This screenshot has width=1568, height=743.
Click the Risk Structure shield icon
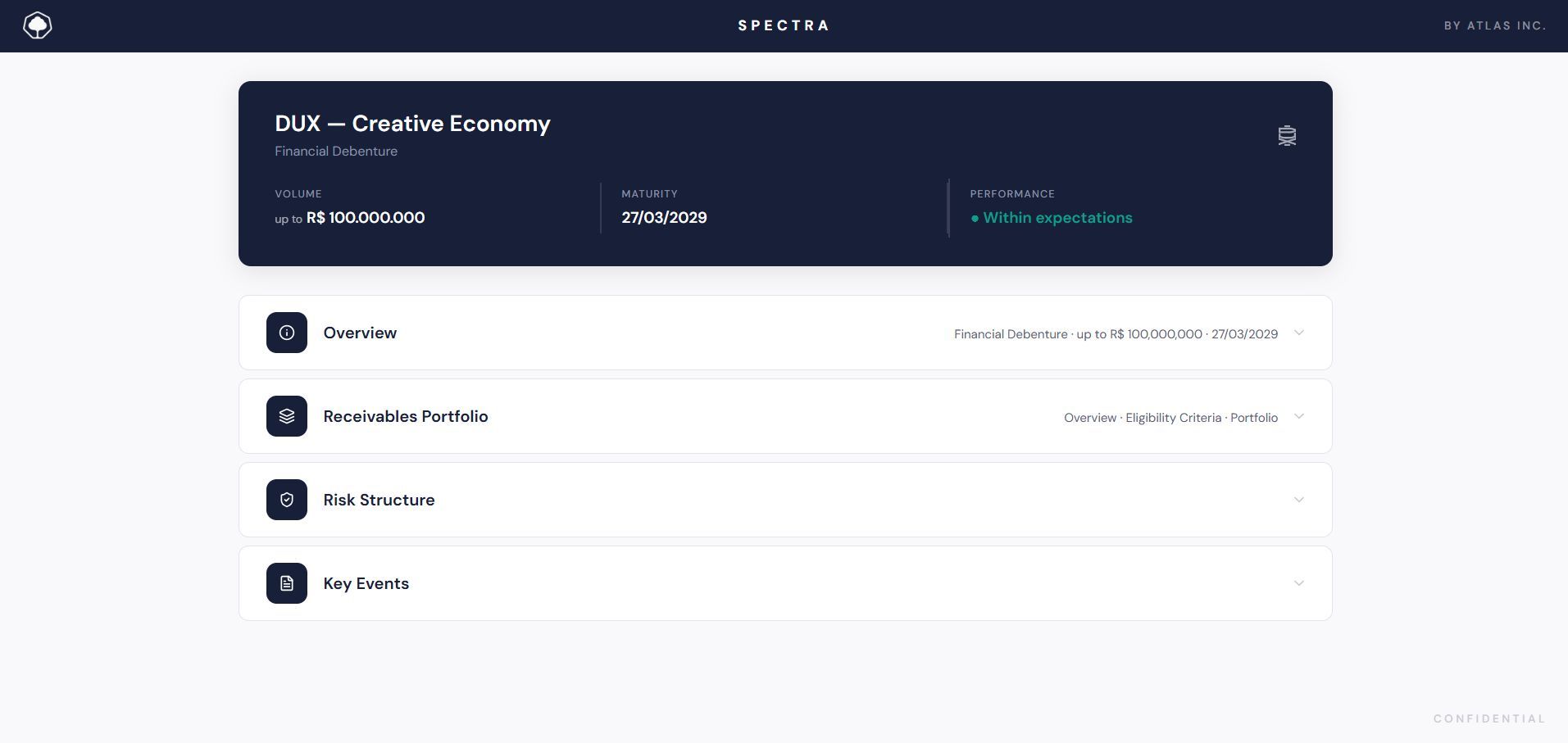tap(287, 500)
